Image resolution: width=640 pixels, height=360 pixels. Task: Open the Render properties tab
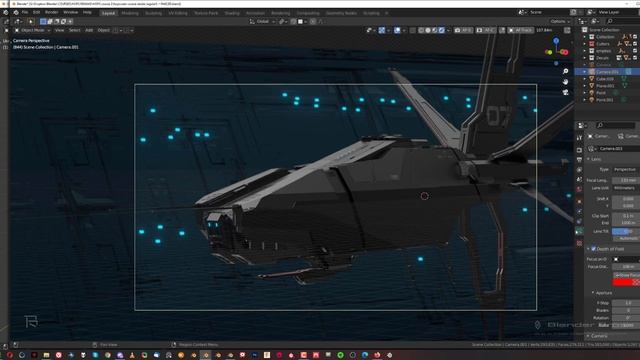[x=579, y=150]
